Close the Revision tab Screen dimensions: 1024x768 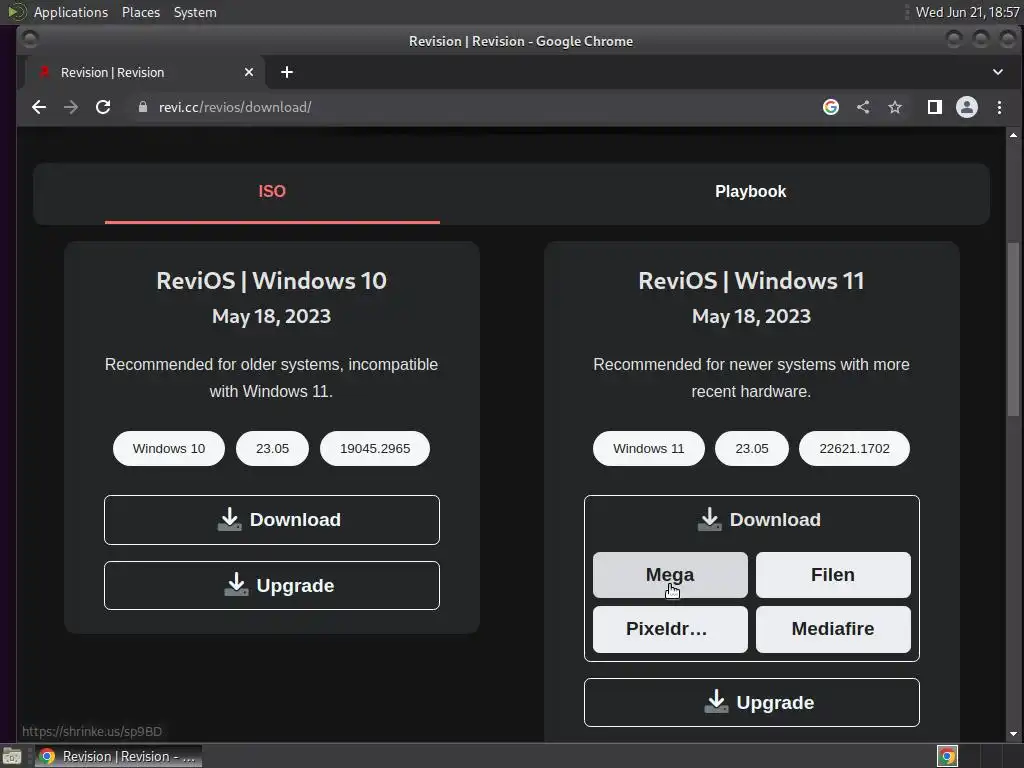[249, 72]
